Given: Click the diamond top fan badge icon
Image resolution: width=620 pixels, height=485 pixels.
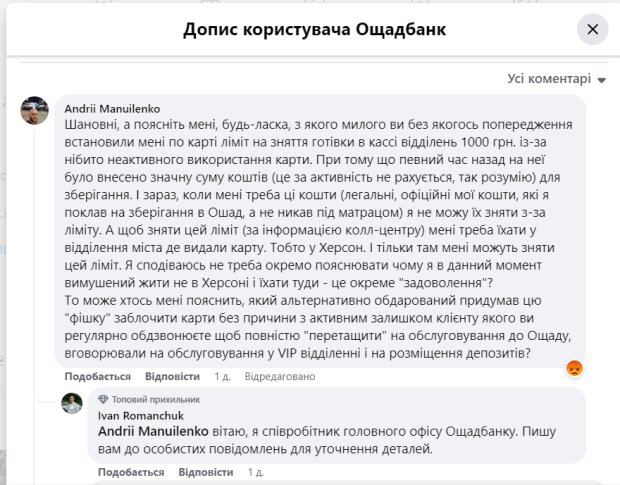Looking at the screenshot, I should click(103, 399).
